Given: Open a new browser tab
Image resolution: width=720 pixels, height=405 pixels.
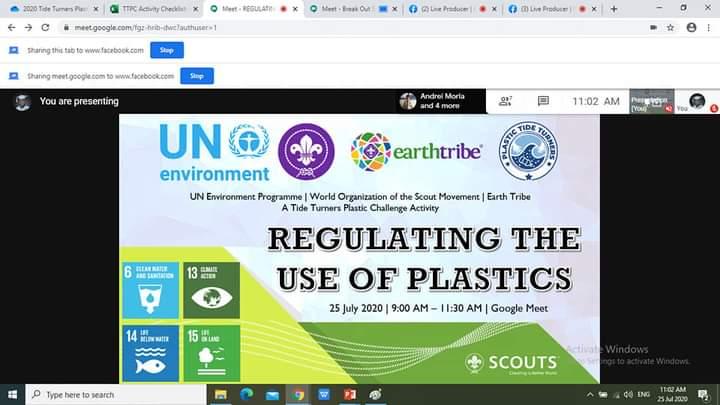Looking at the screenshot, I should coord(614,9).
